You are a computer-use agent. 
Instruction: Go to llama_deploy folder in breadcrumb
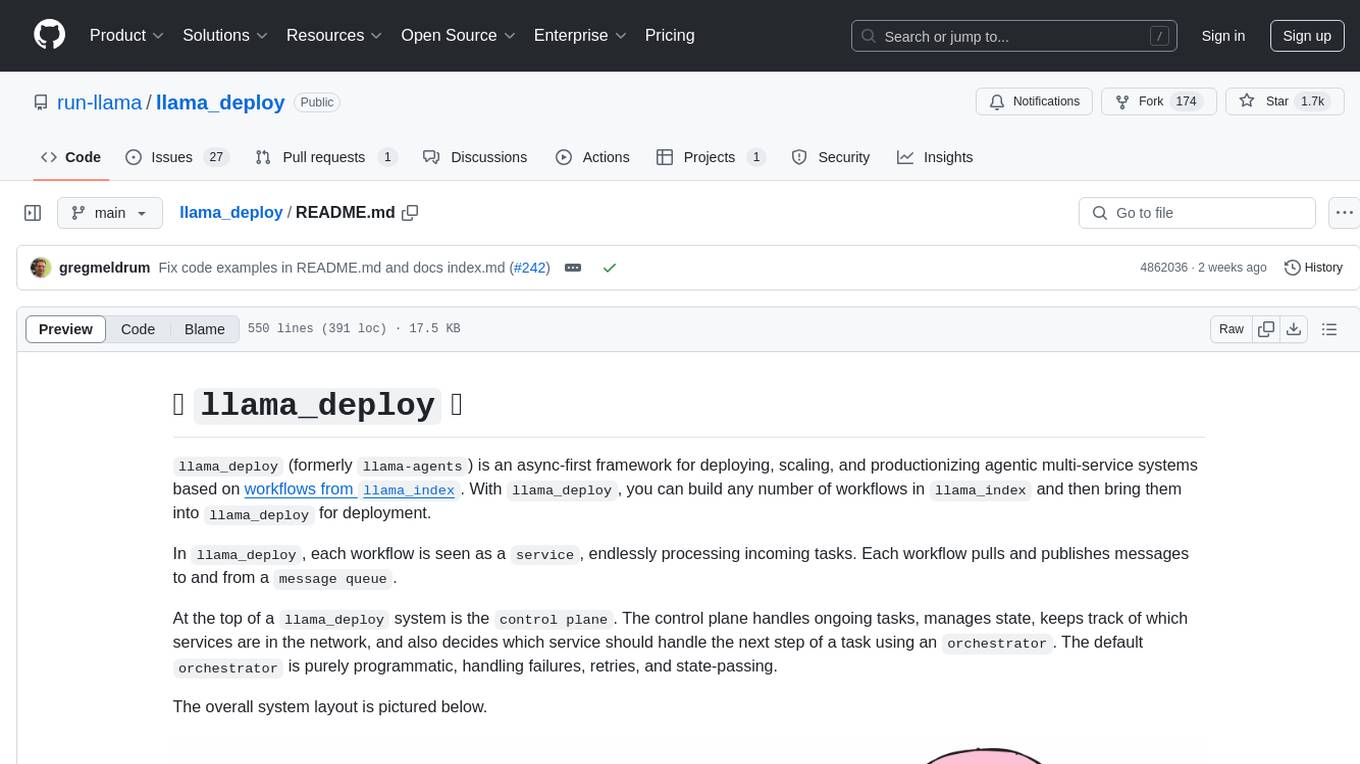(x=231, y=213)
